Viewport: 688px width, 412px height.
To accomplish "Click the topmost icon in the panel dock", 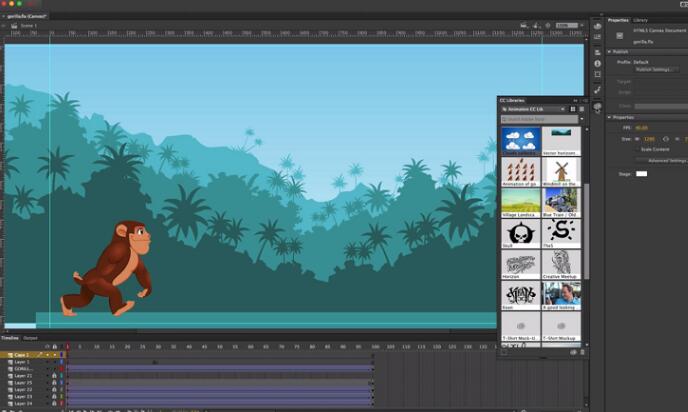I will (x=597, y=26).
